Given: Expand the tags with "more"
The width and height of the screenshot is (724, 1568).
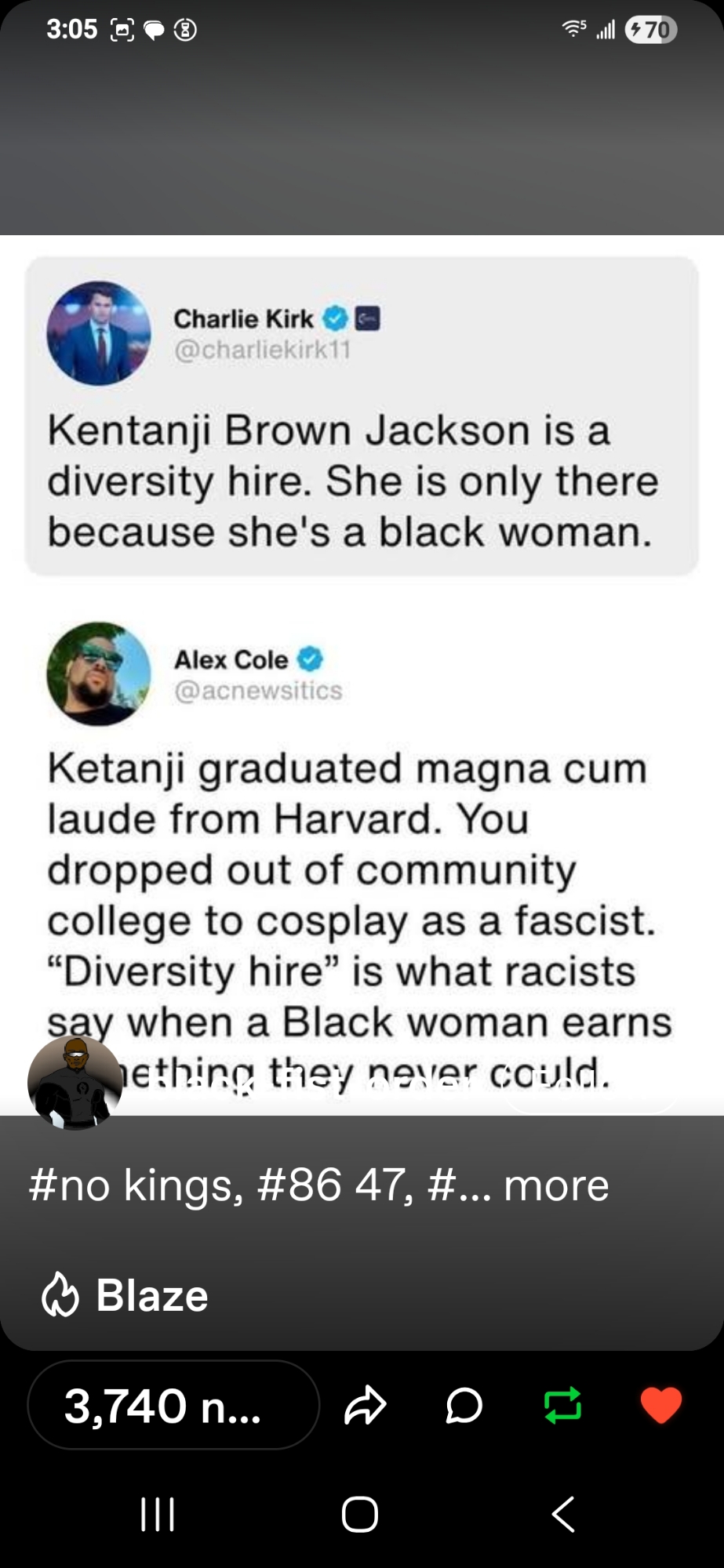Looking at the screenshot, I should coord(556,1185).
